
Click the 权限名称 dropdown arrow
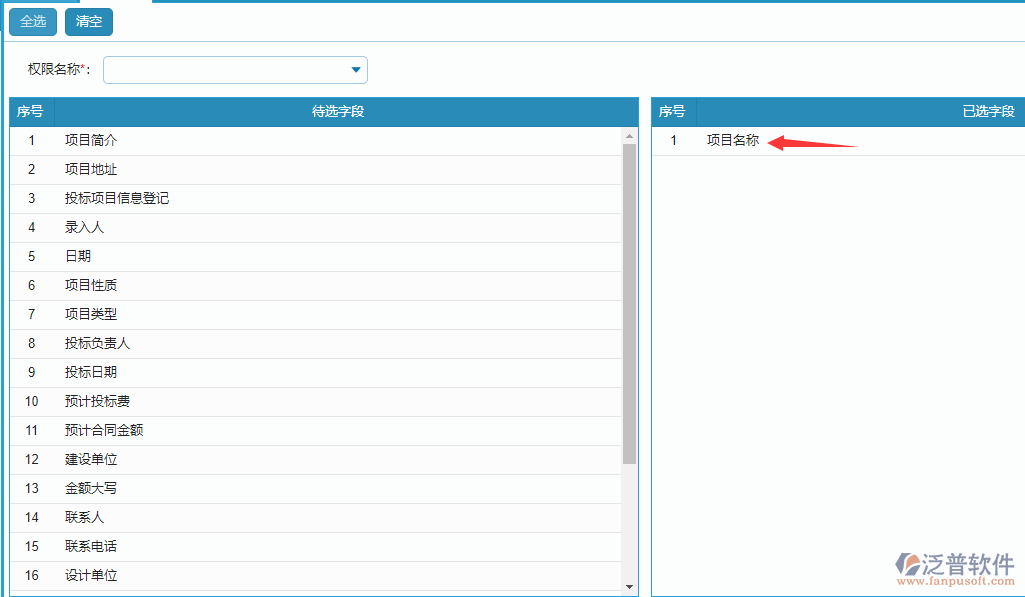[355, 70]
